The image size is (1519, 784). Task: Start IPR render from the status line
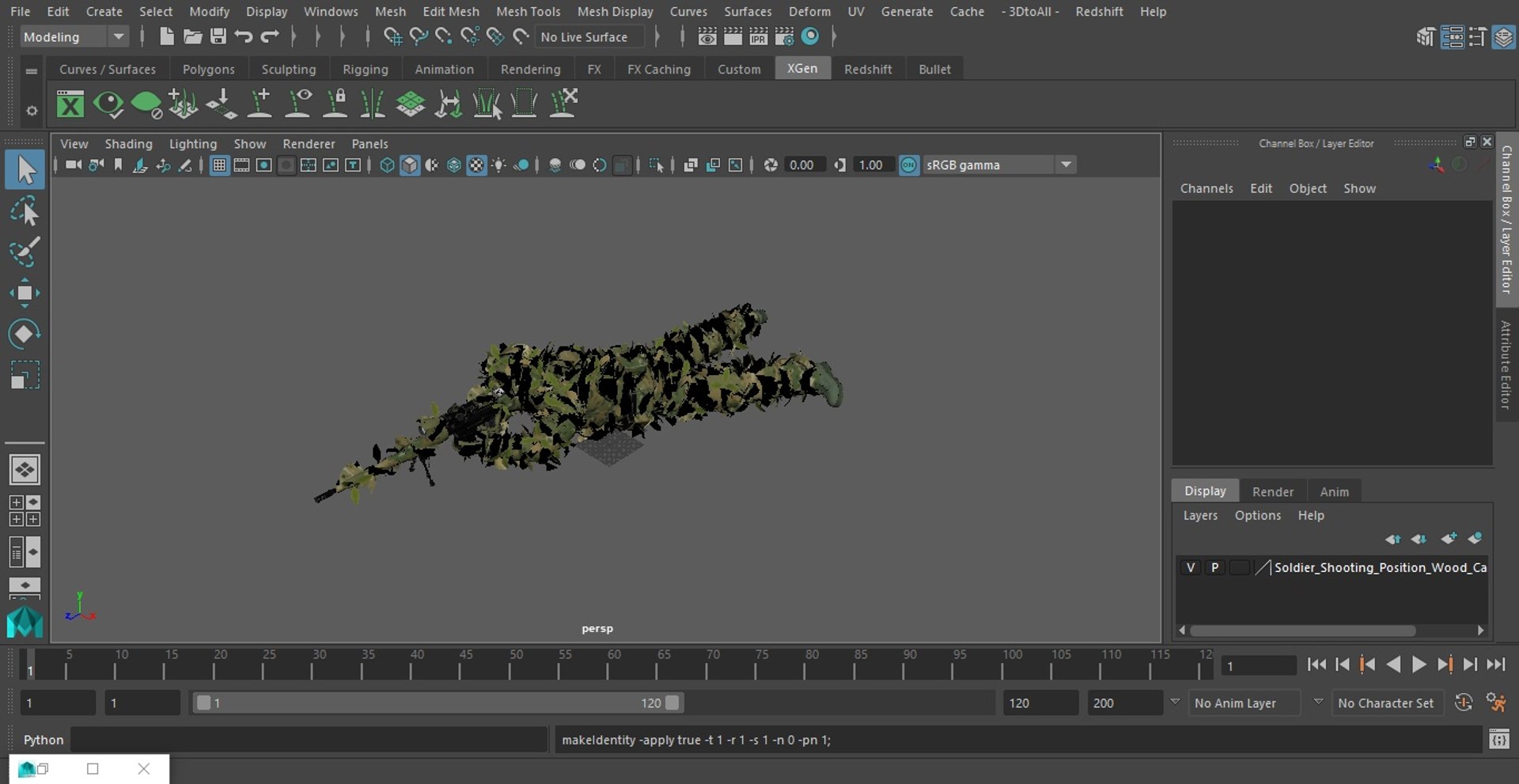click(759, 36)
